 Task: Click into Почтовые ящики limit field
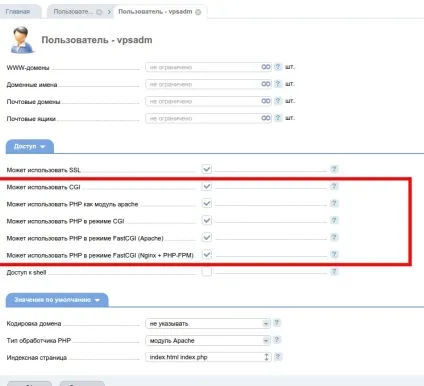click(208, 118)
